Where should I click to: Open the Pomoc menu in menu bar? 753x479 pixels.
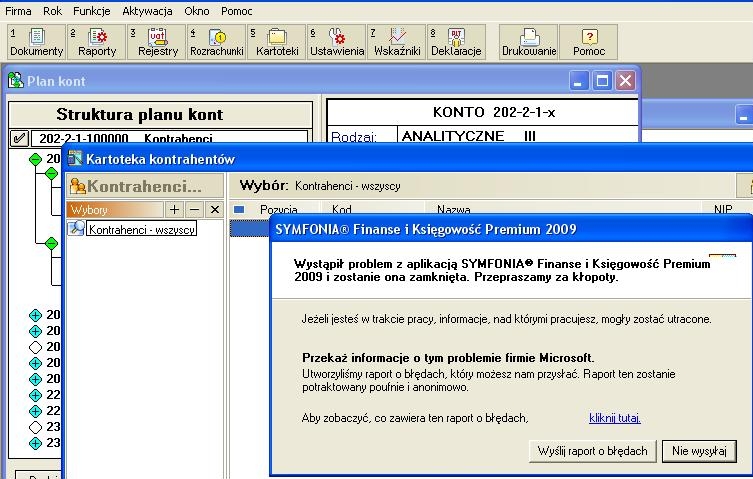(x=236, y=11)
